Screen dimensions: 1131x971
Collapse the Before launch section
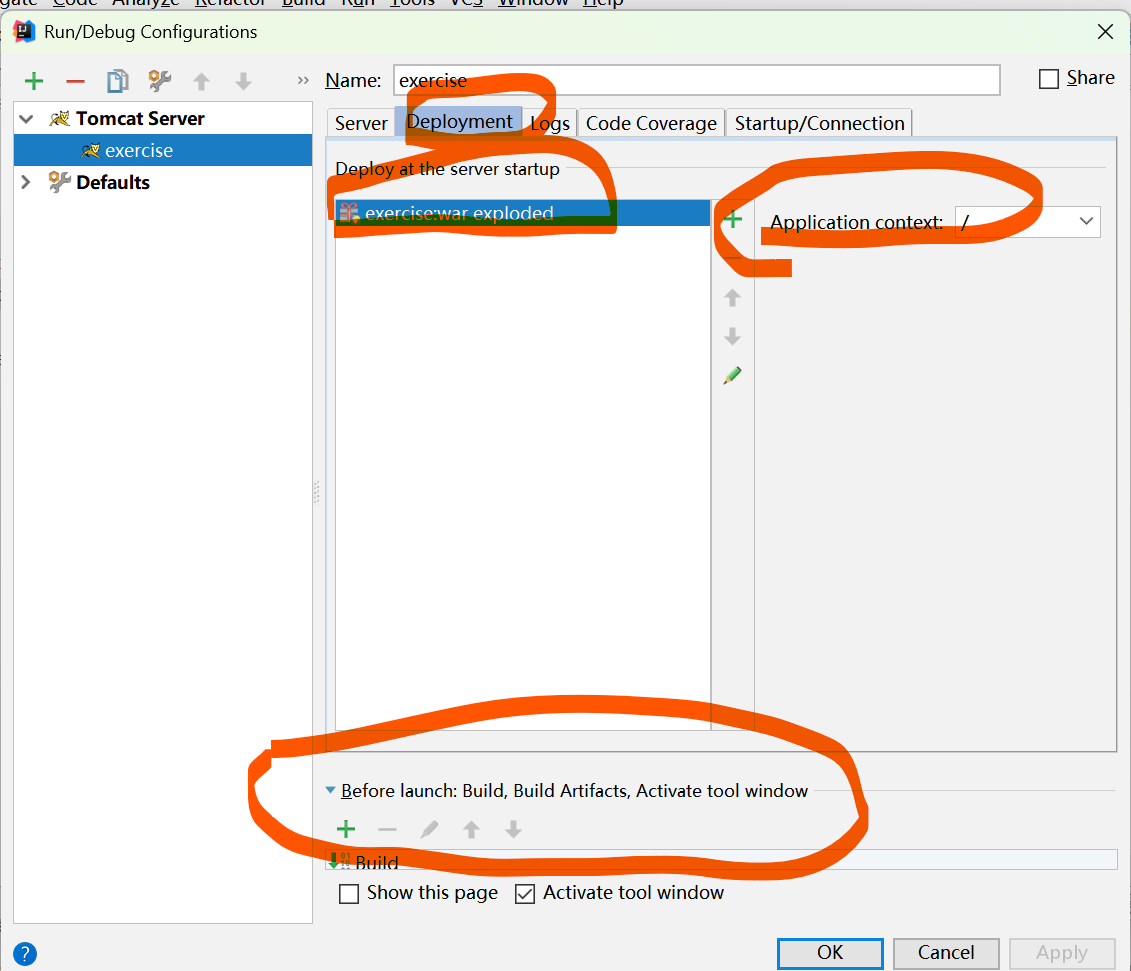coord(330,791)
